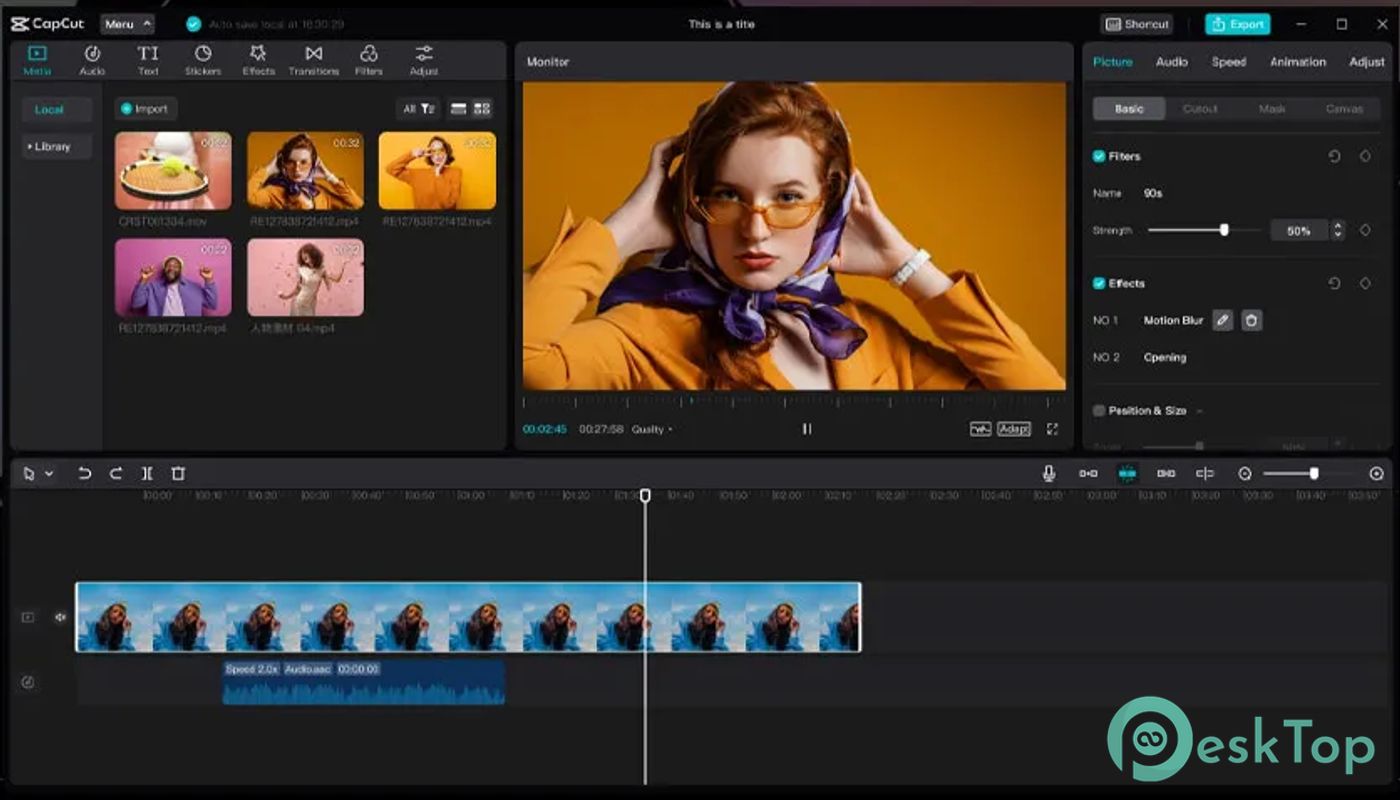Edit the Motion Blur effect with pencil icon
The width and height of the screenshot is (1400, 800).
coord(1222,321)
